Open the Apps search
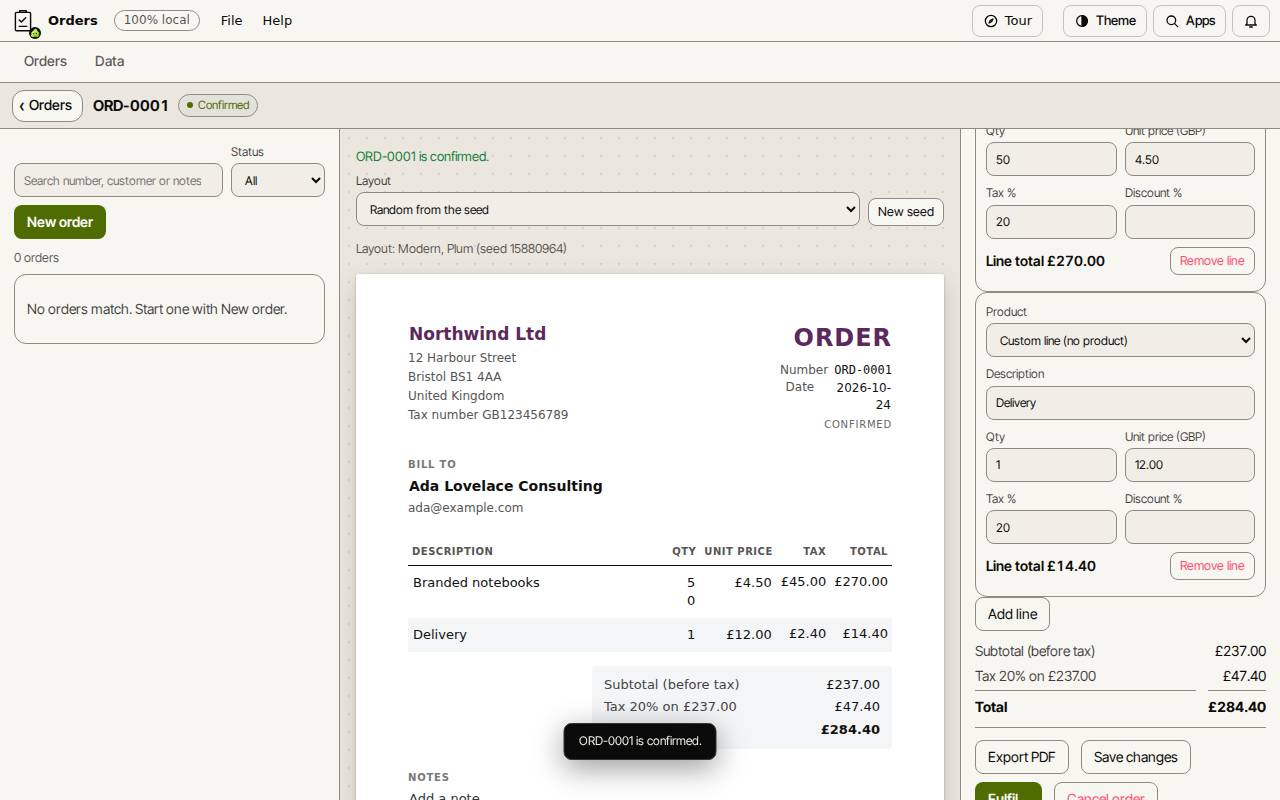Viewport: 1280px width, 800px height. point(1190,21)
